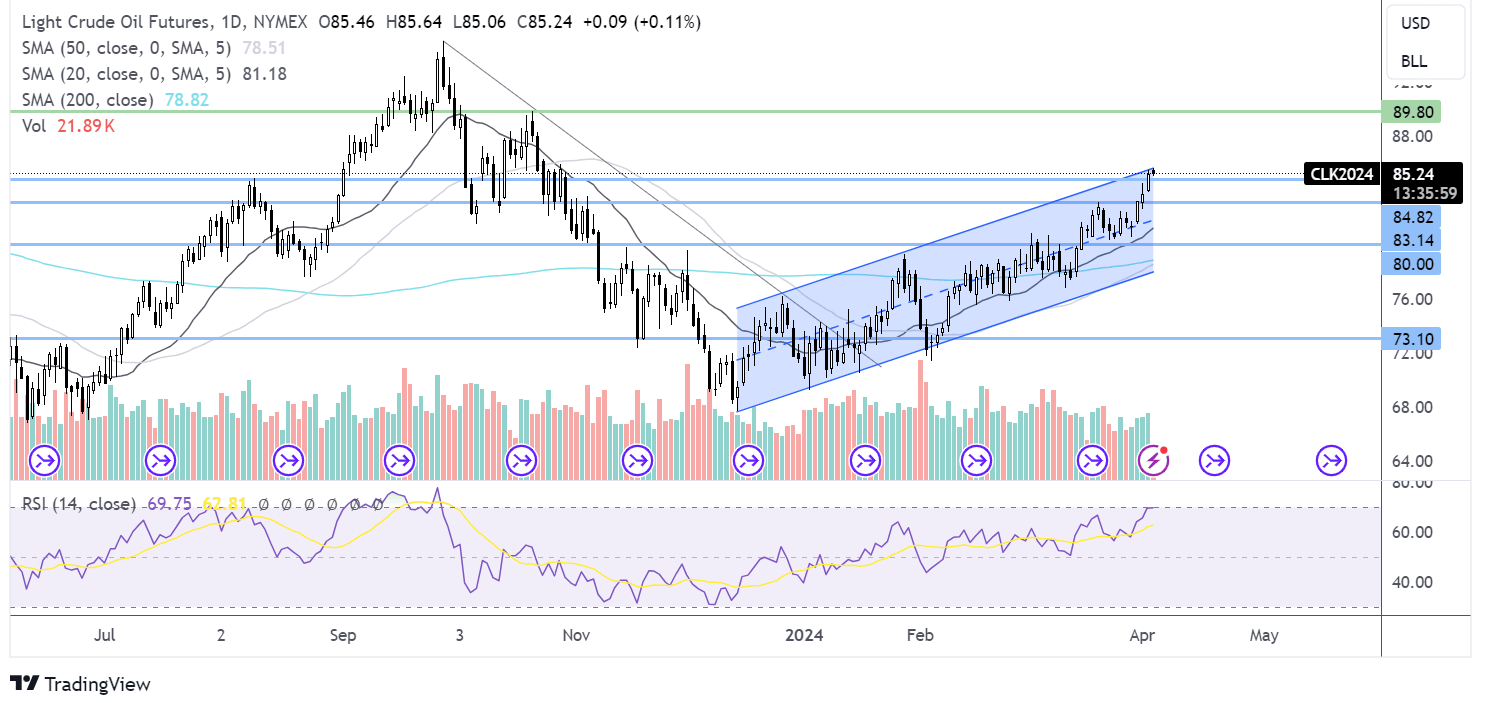This screenshot has height=703, width=1486.
Task: Click the green 89.80 price label
Action: pyautogui.click(x=1409, y=112)
